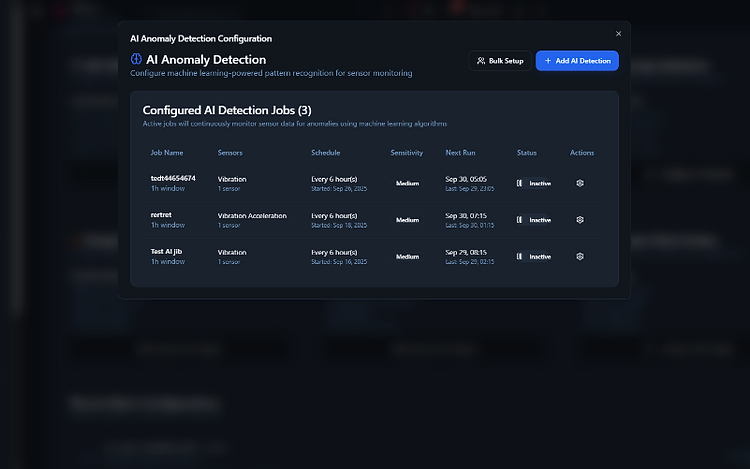Click the Sensors column header
The height and width of the screenshot is (469, 750).
point(230,153)
